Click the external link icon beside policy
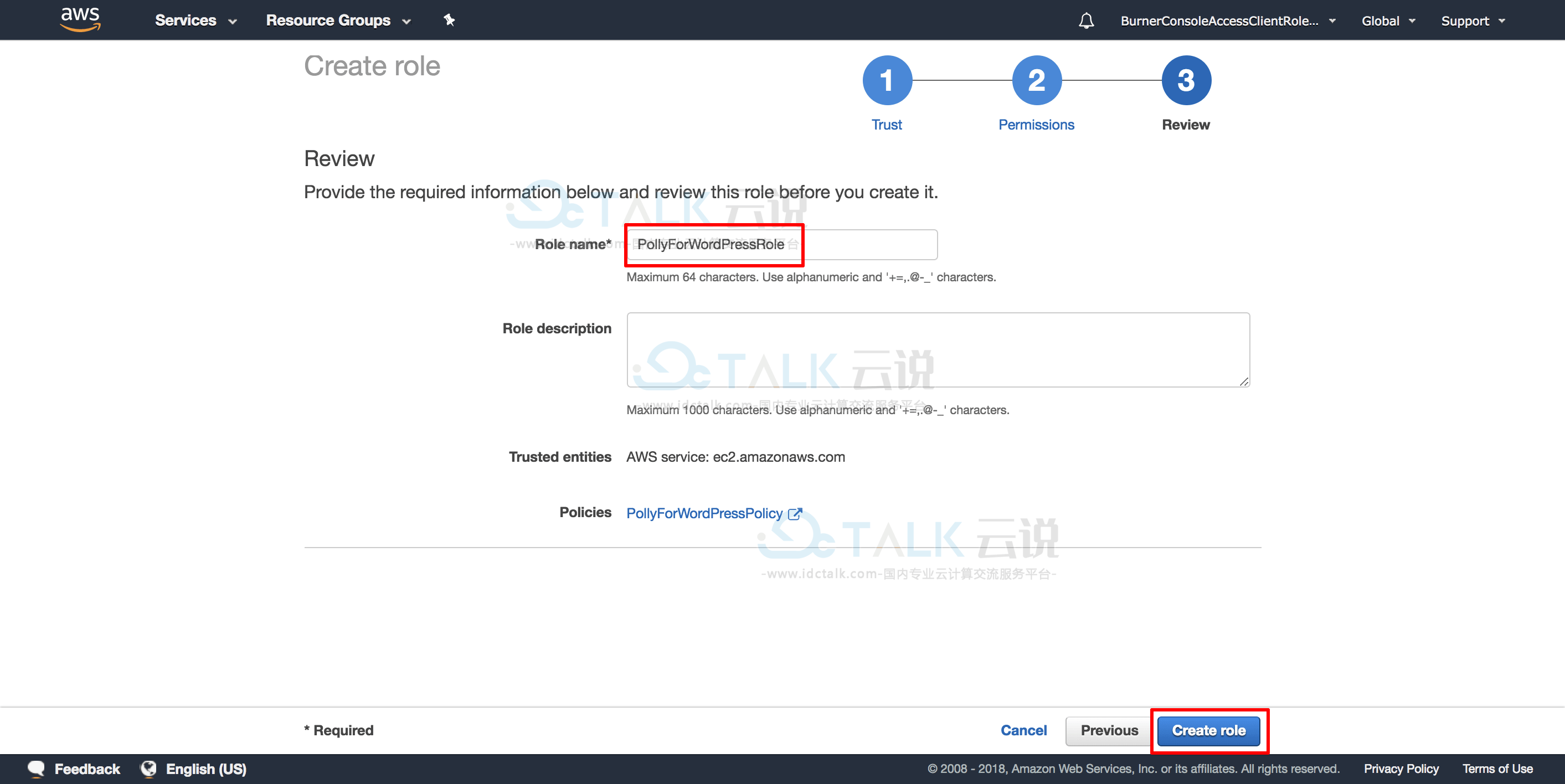This screenshot has width=1565, height=784. [x=795, y=514]
